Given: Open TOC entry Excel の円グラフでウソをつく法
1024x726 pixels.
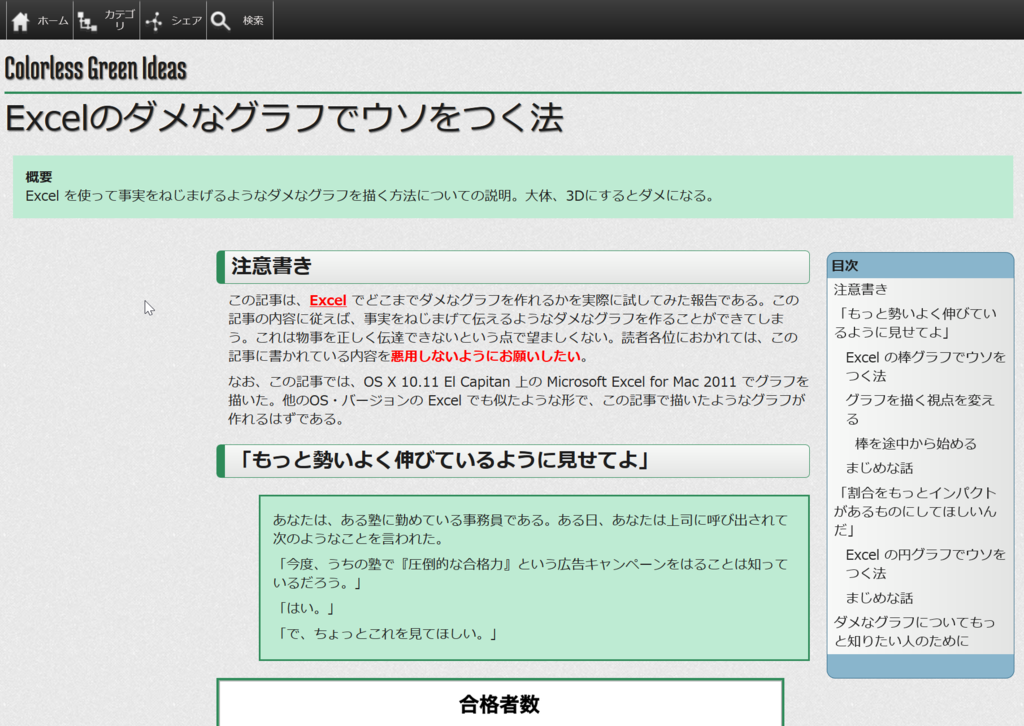Looking at the screenshot, I should (x=925, y=564).
